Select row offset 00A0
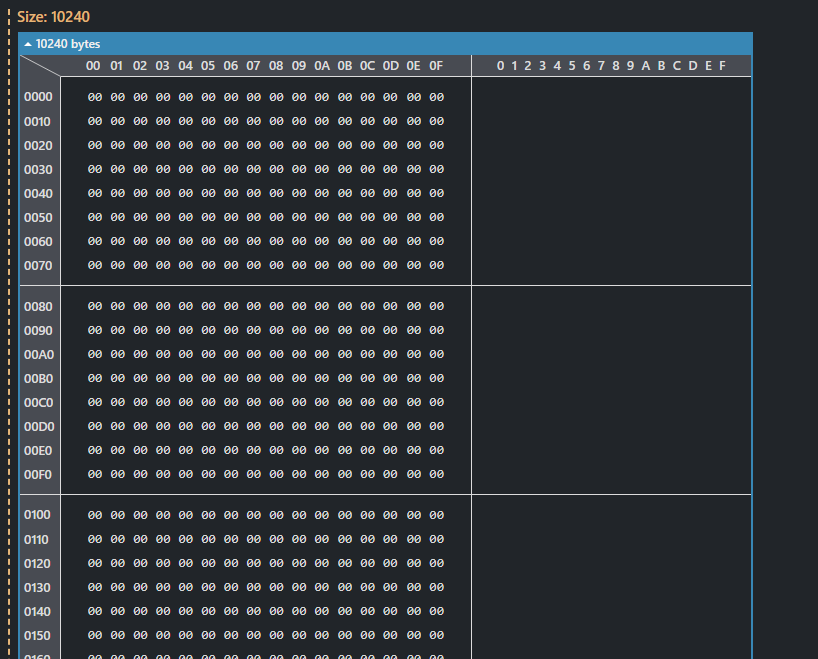The height and width of the screenshot is (659, 818). 39,355
